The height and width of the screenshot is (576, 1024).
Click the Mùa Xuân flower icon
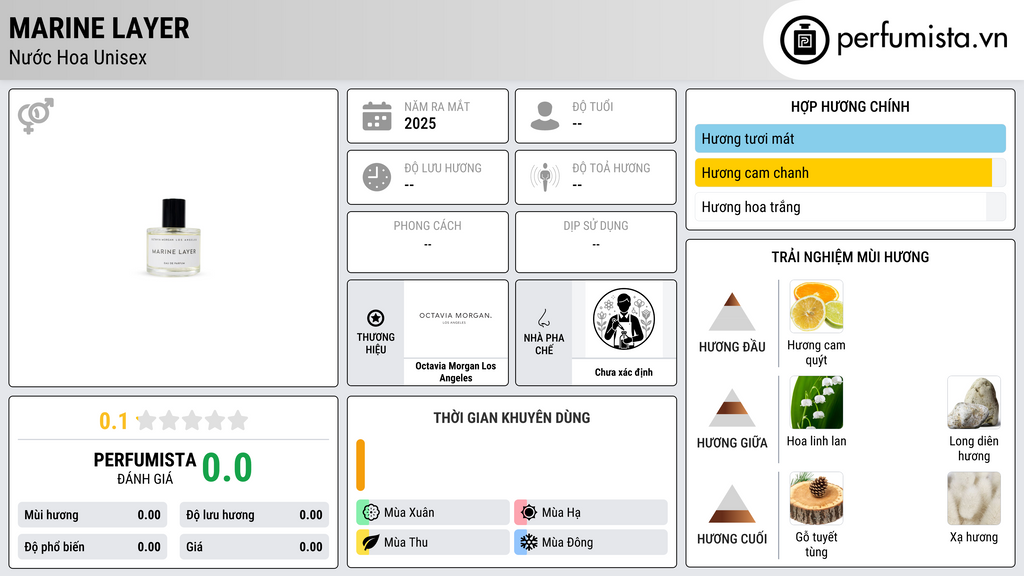(x=371, y=512)
